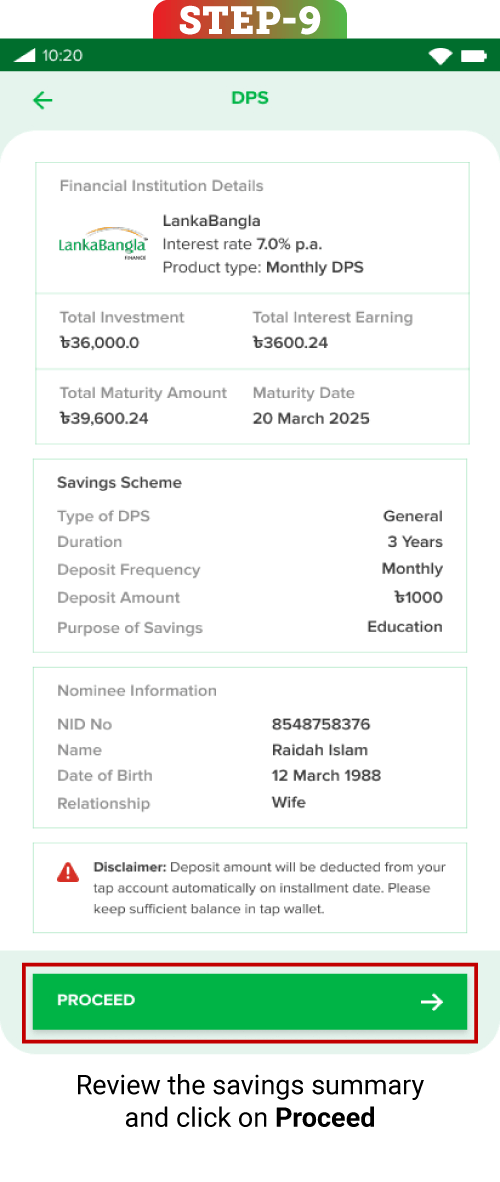
Task: Click the red disclaimer warning triangle icon
Action: tap(68, 872)
